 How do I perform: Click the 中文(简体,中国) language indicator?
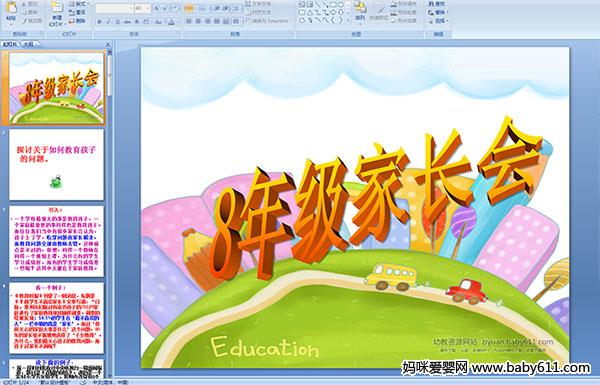[x=110, y=382]
